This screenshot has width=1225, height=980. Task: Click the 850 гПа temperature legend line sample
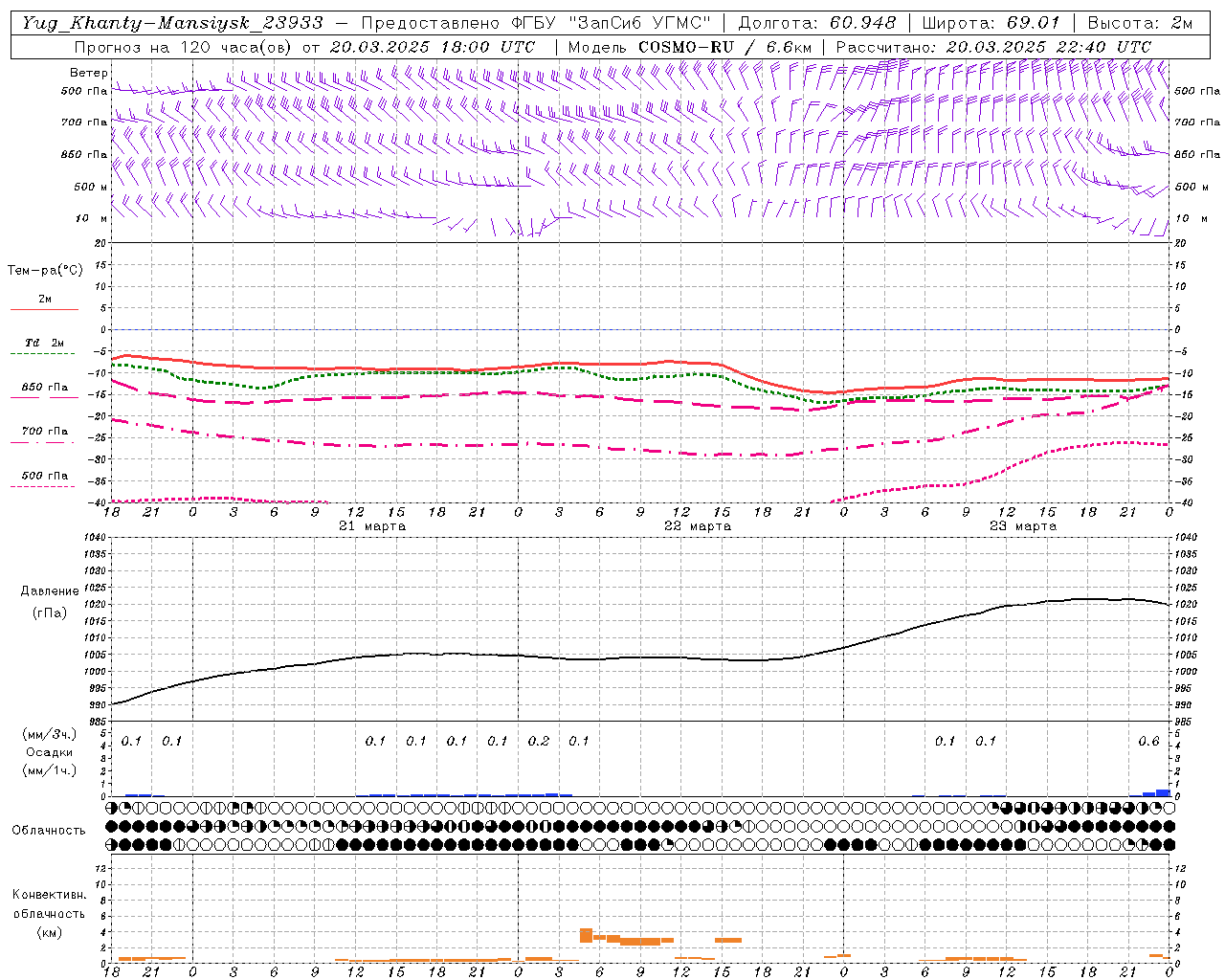point(44,397)
